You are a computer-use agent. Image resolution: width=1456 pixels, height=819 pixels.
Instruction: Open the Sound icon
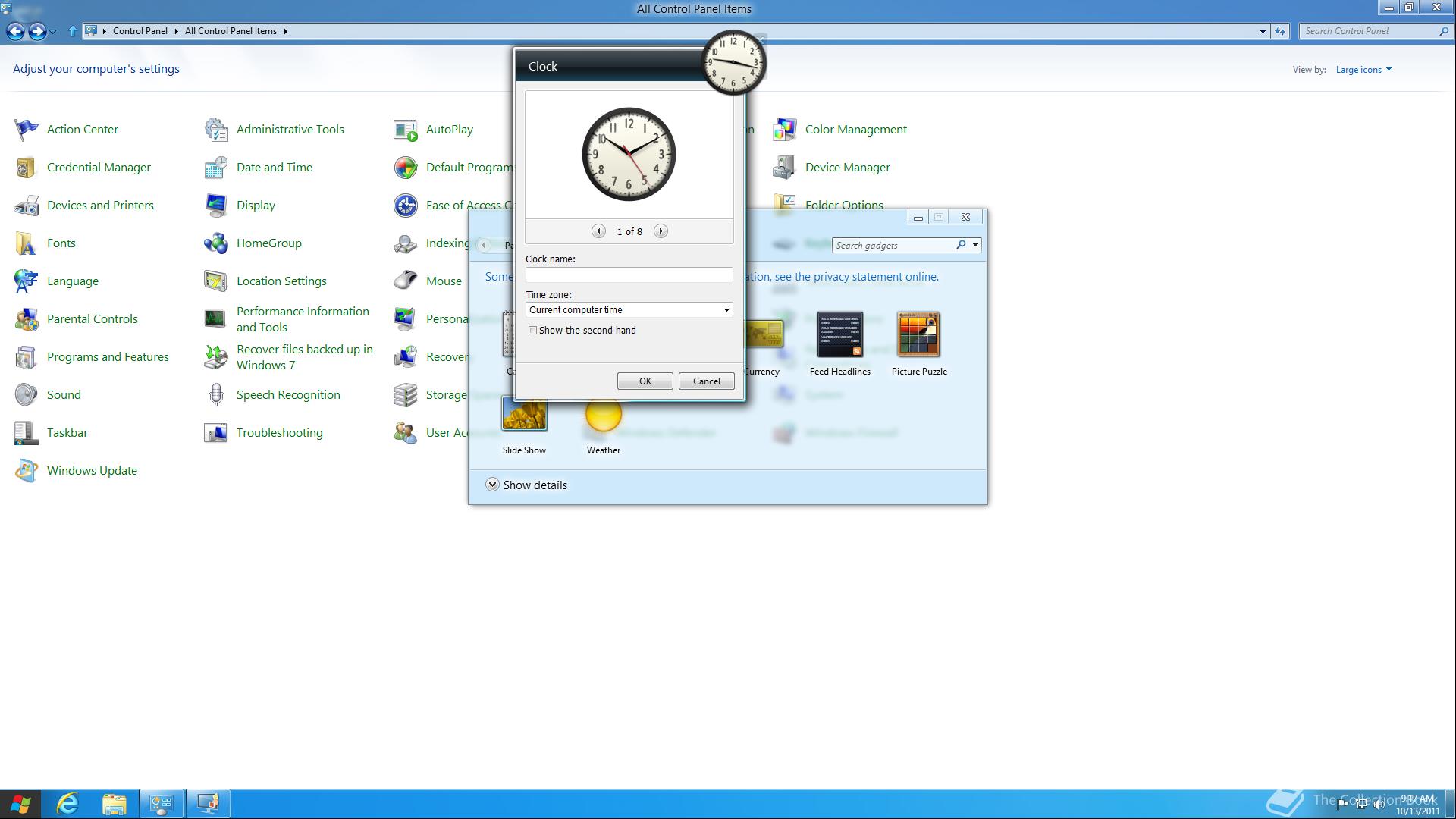[x=27, y=395]
